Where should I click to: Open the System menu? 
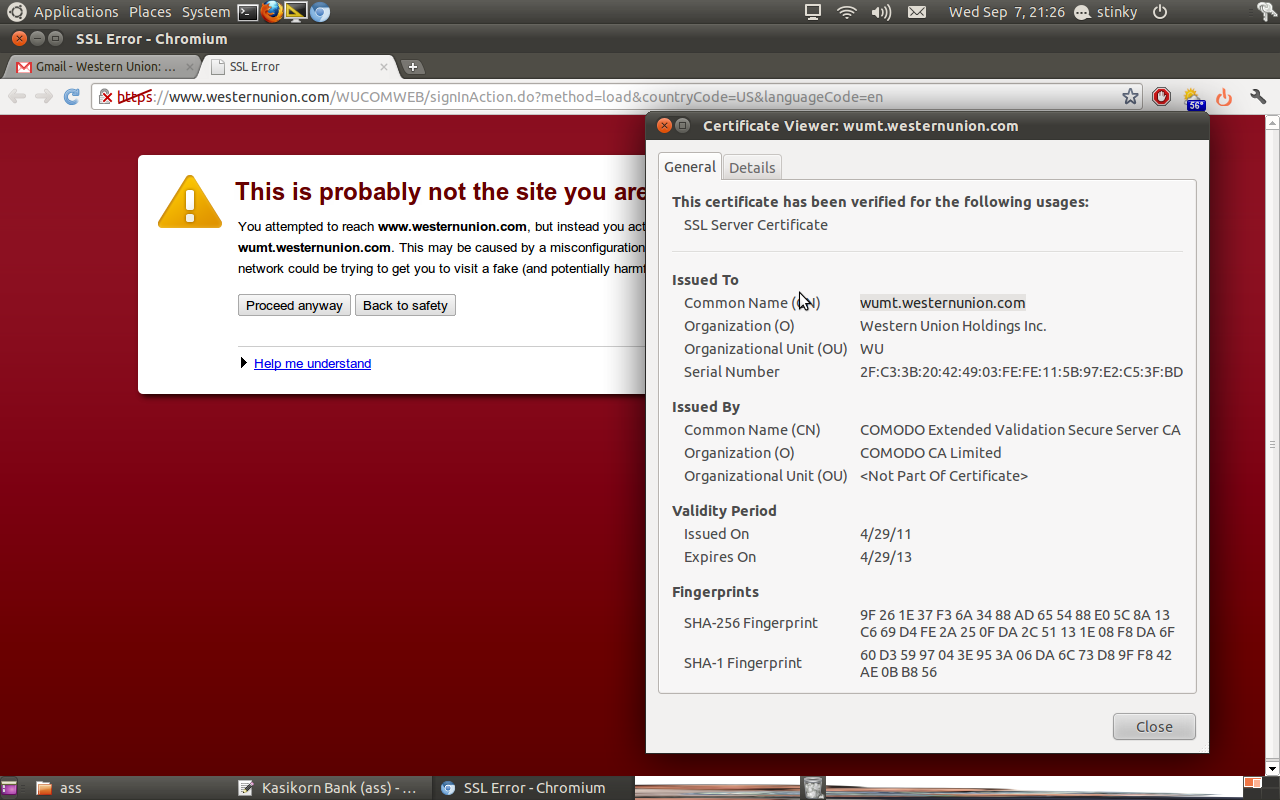click(x=205, y=12)
